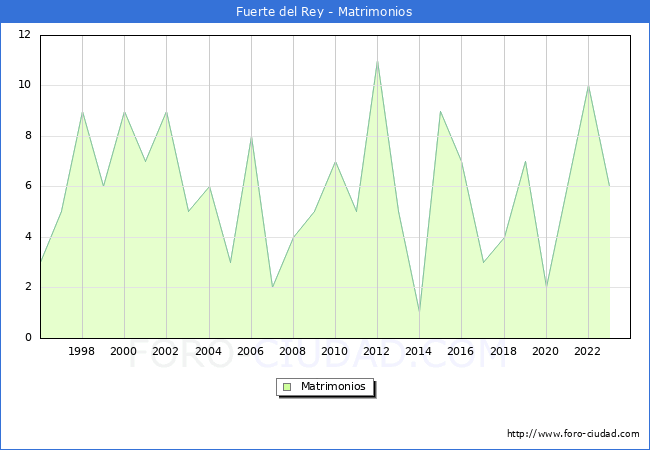Image resolution: width=650 pixels, height=450 pixels.
Task: Click the x-axis label 2016
Action: (x=461, y=351)
